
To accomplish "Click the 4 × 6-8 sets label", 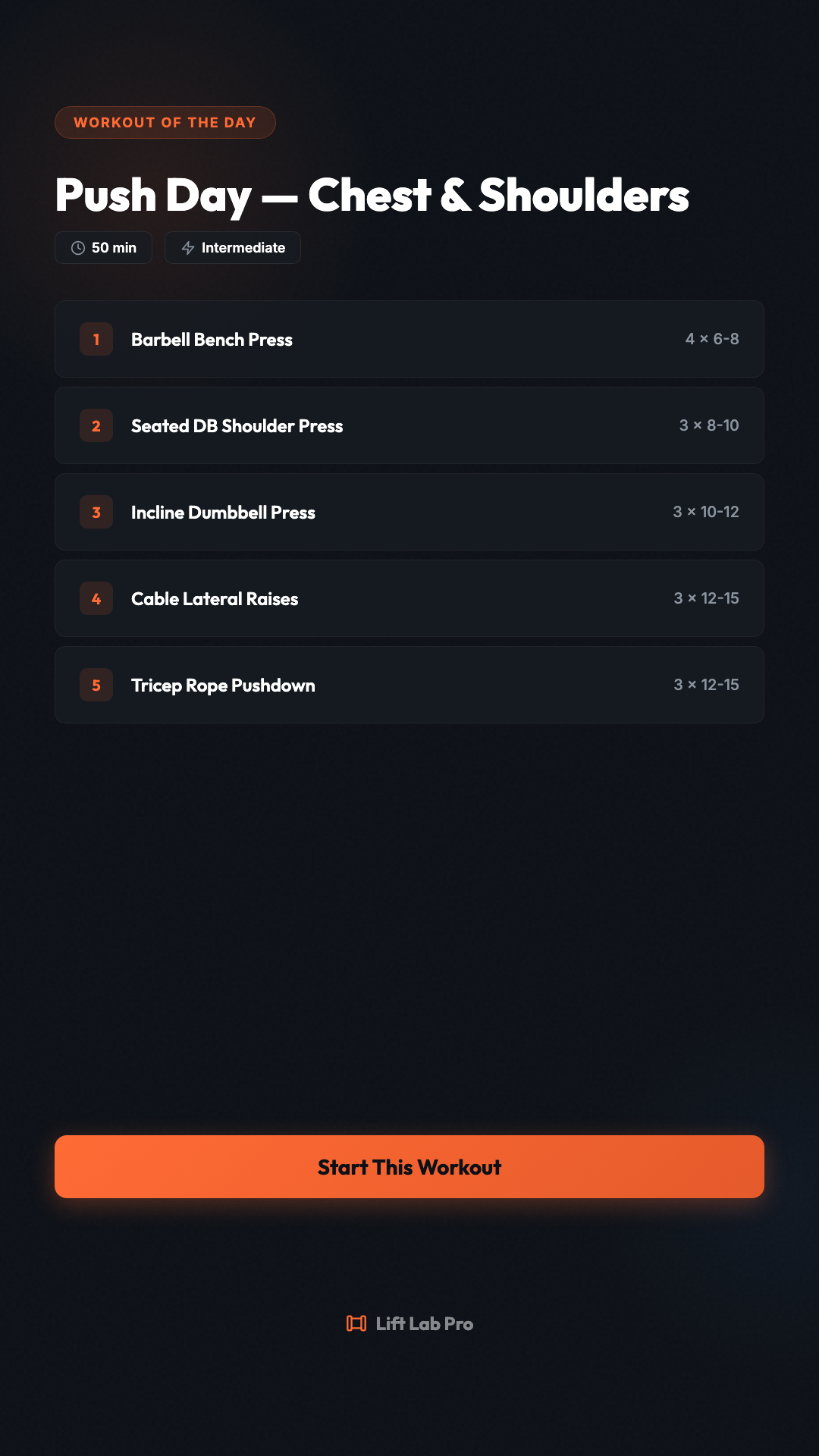I will pos(712,339).
